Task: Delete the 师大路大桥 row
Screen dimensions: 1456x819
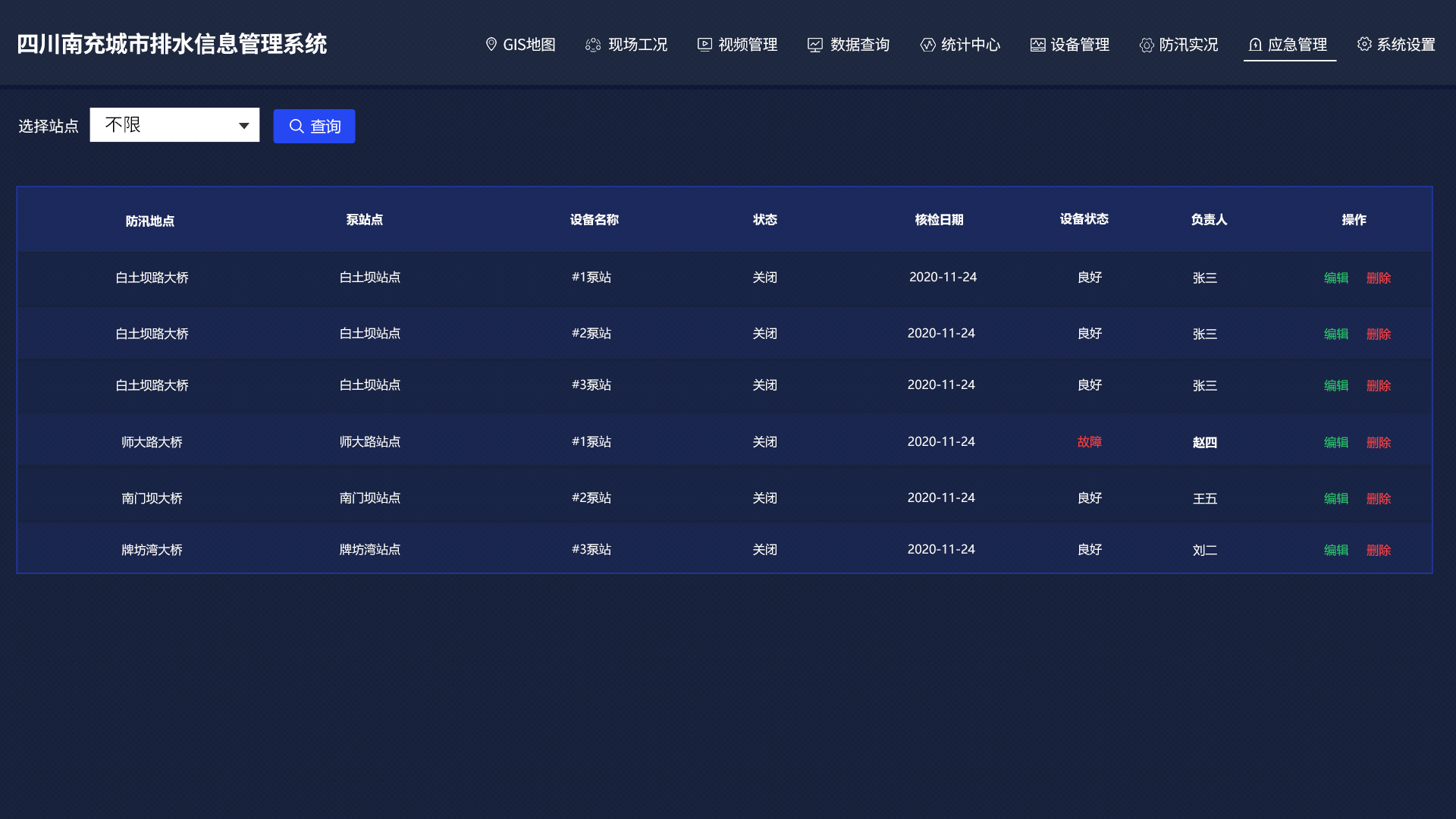Action: pyautogui.click(x=1378, y=443)
